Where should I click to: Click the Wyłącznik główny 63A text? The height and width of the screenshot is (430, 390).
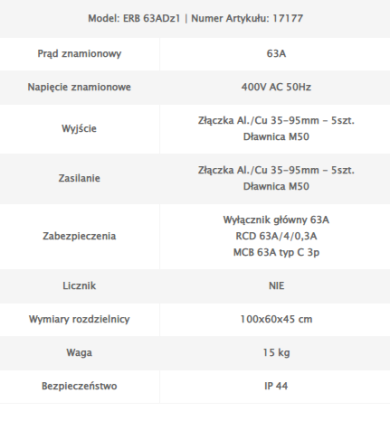(x=276, y=220)
